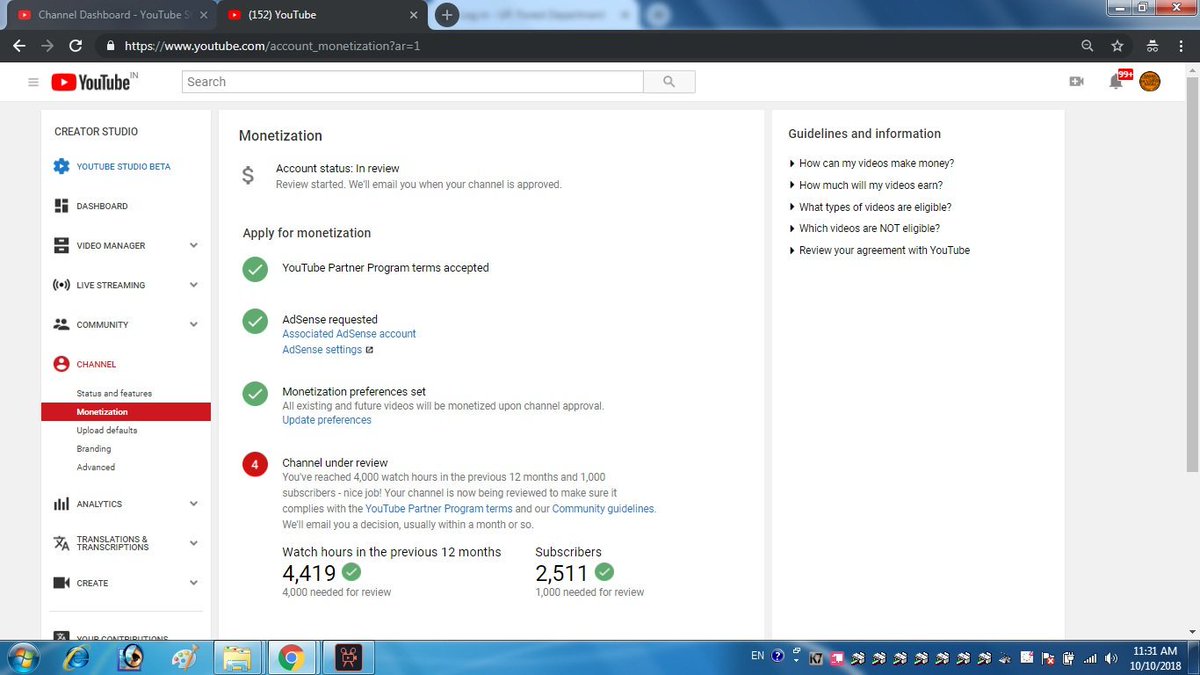Launch Internet Explorer from taskbar
1200x675 pixels.
pyautogui.click(x=76, y=657)
